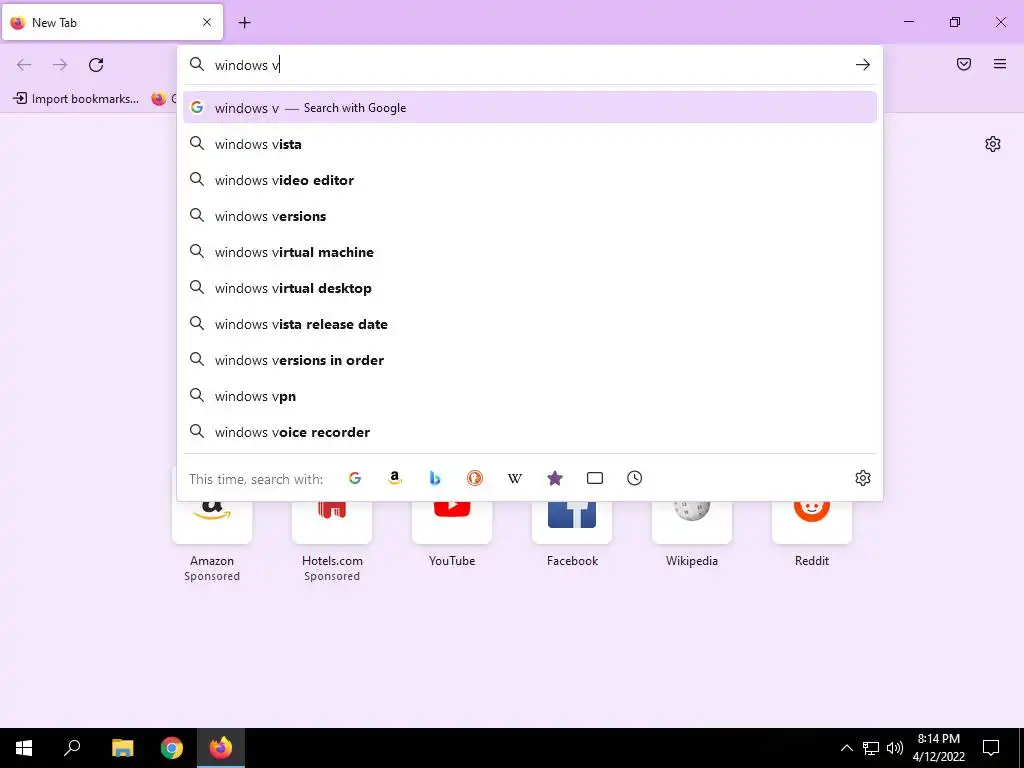Reload the current page
Image resolution: width=1024 pixels, height=768 pixels.
(96, 65)
